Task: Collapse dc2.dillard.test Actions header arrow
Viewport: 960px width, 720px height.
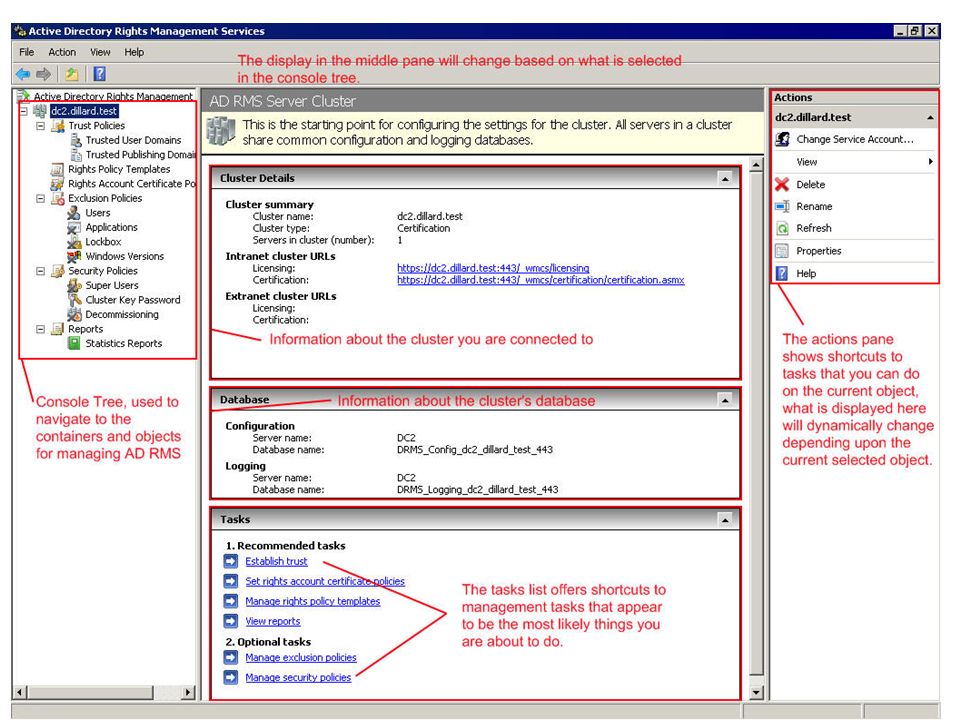Action: point(930,118)
